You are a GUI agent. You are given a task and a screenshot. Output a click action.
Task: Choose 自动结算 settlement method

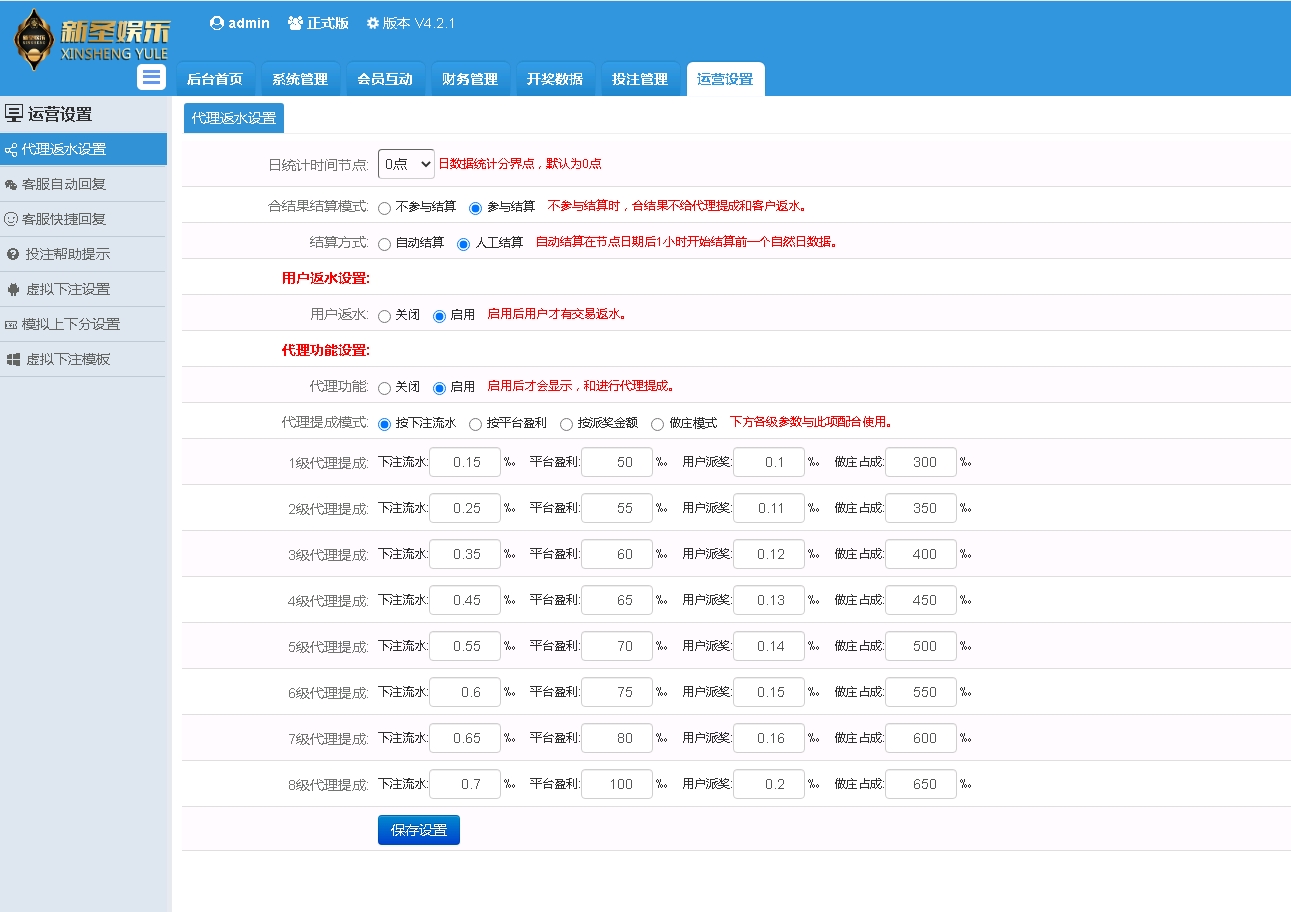point(385,244)
